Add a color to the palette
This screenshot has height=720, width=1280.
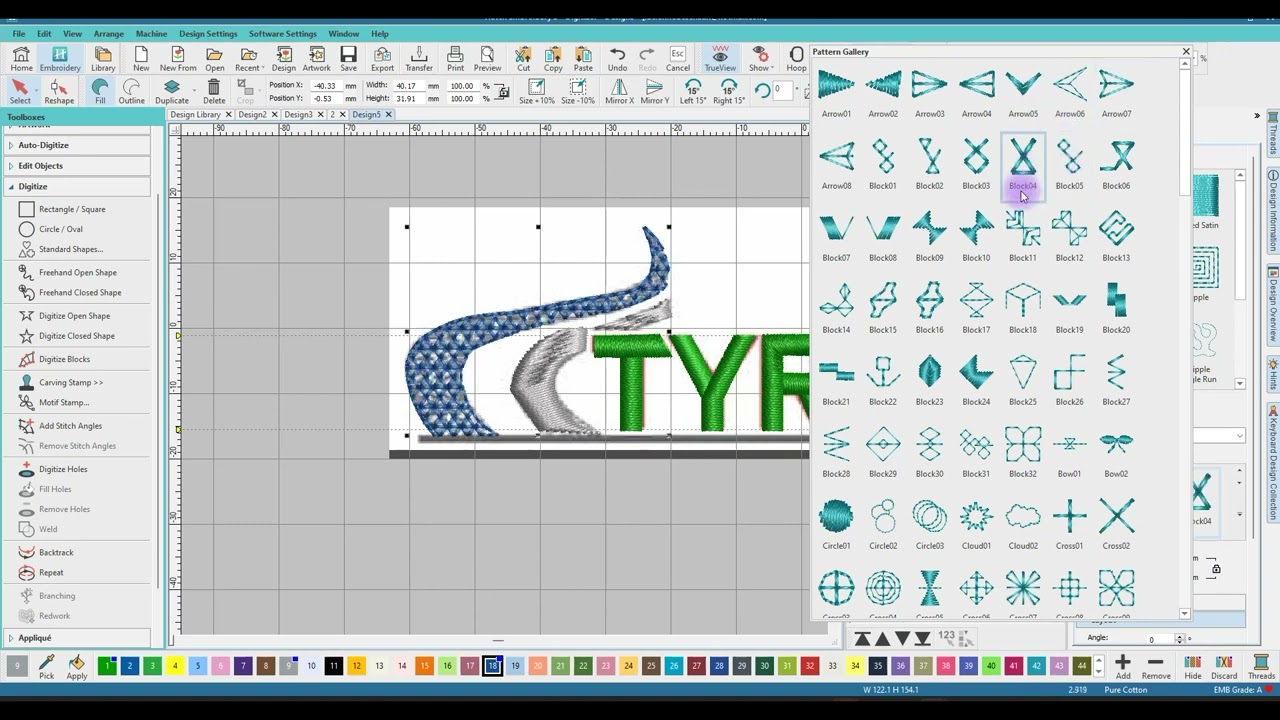(x=1123, y=668)
